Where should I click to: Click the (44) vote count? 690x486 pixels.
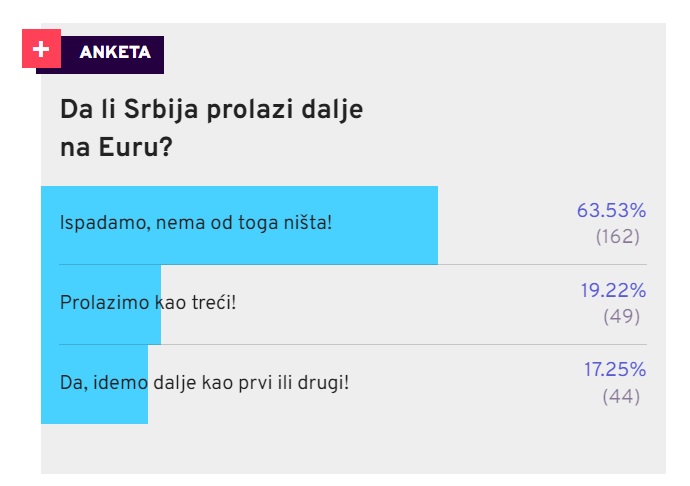pos(621,397)
